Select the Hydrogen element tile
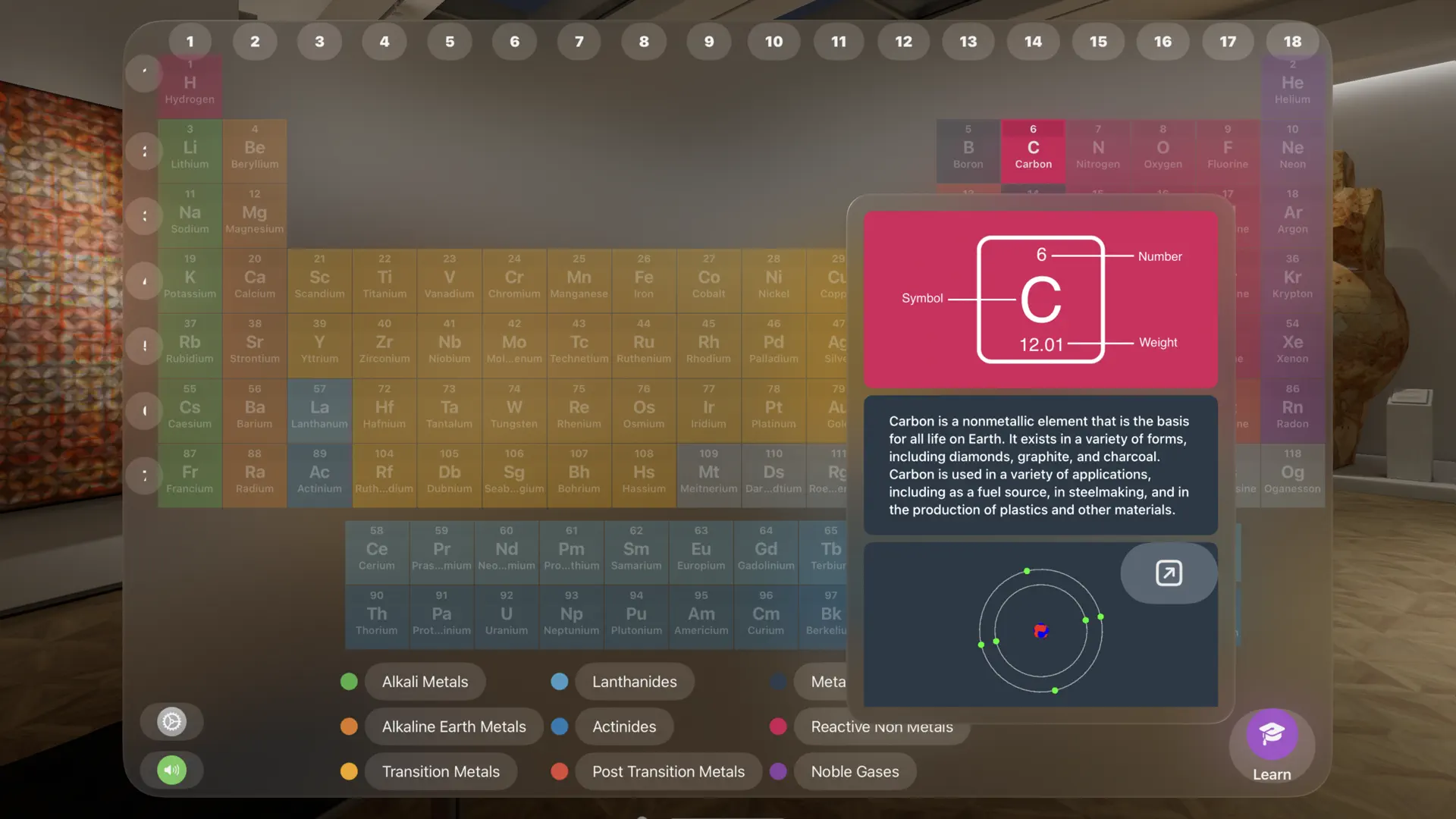The image size is (1456, 819). 190,86
